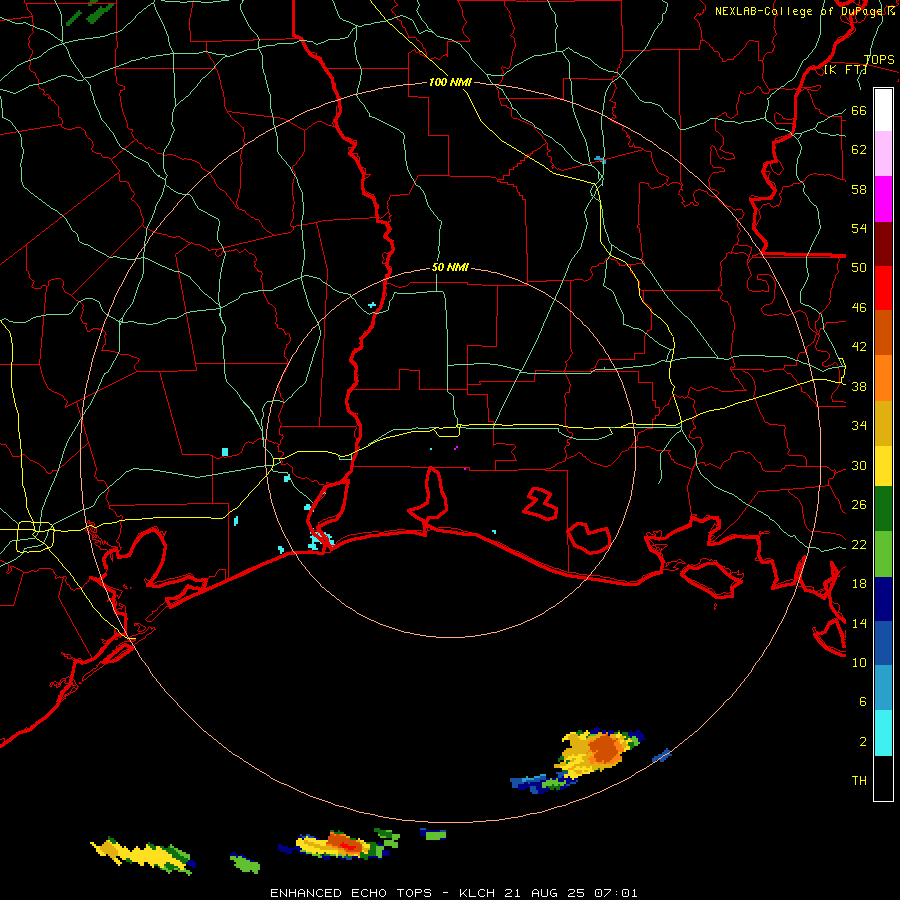
Task: Pick the legend value 22
Action: pos(859,544)
